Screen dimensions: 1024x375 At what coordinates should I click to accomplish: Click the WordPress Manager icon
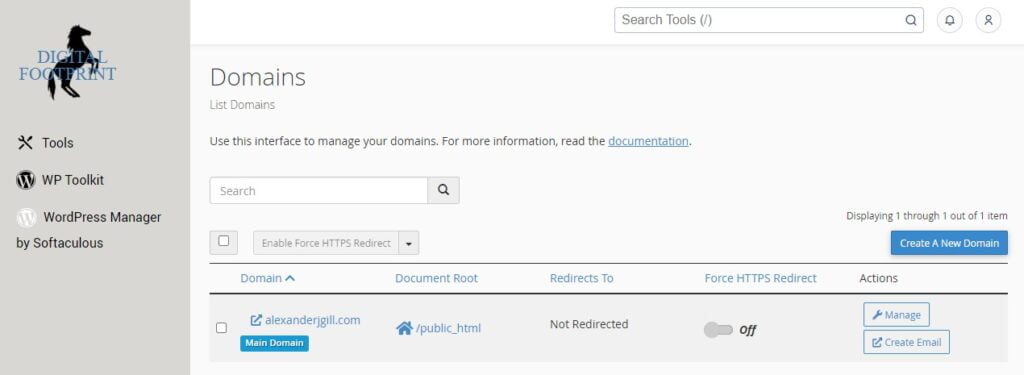tap(26, 217)
